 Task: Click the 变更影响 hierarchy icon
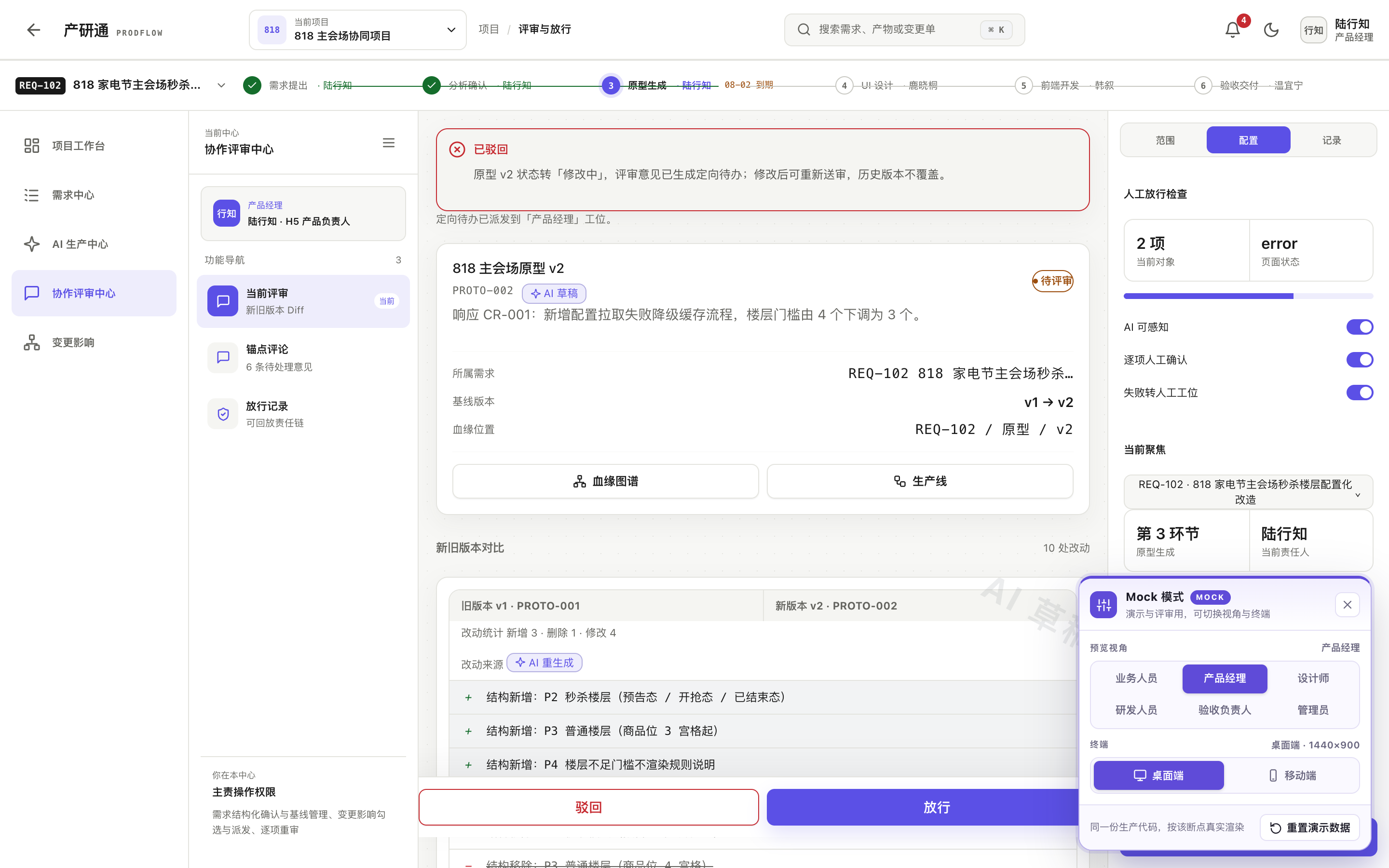[x=31, y=343]
